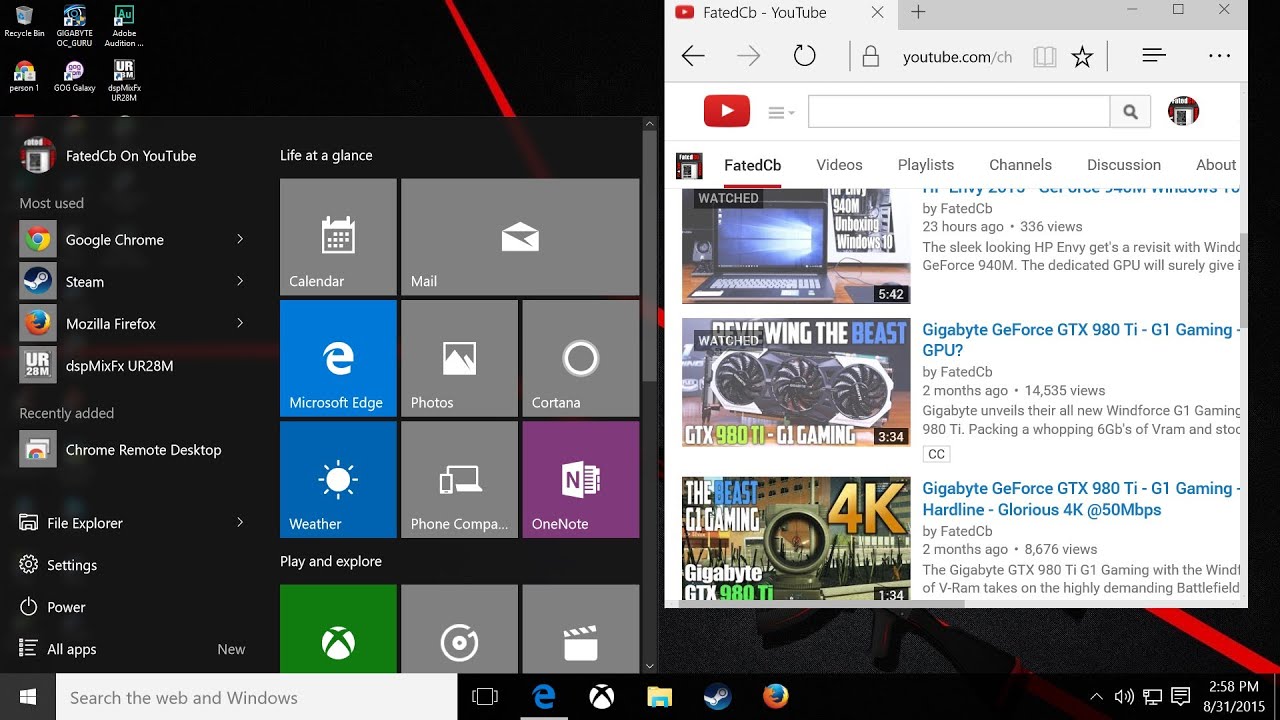Open dspMixFx UR28M from Most used
Viewport: 1280px width, 720px height.
point(133,366)
